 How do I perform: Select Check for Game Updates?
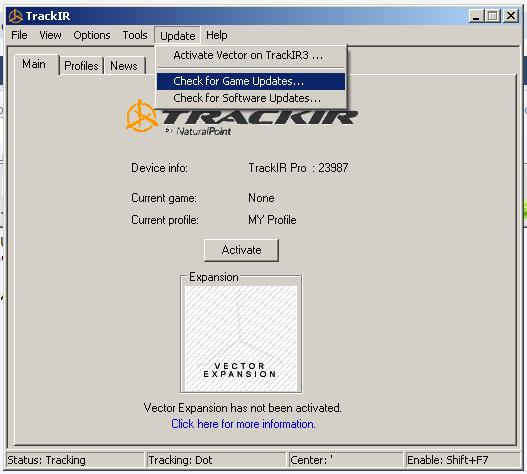251,81
